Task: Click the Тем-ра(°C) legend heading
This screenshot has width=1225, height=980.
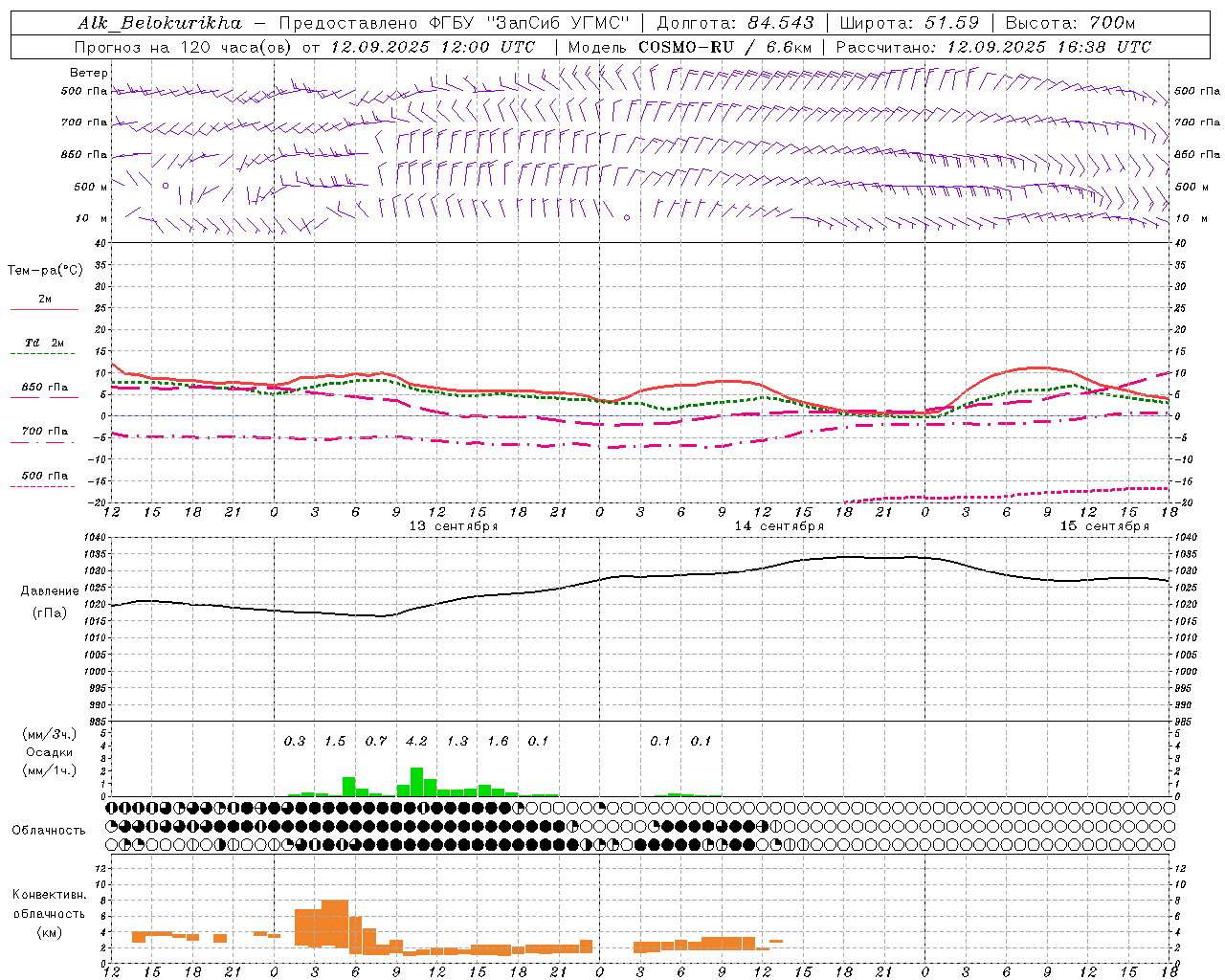Action: point(45,271)
